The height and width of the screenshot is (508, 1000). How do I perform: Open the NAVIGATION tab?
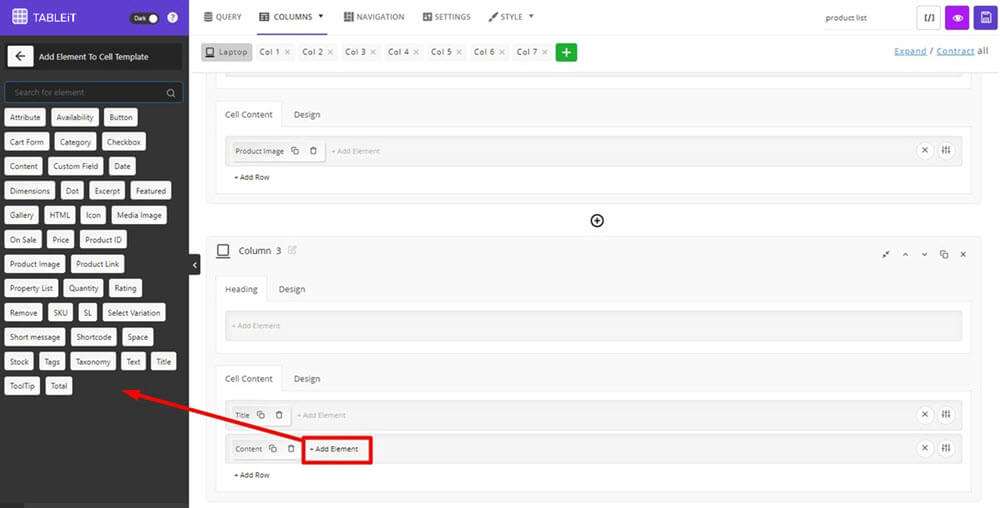click(374, 17)
